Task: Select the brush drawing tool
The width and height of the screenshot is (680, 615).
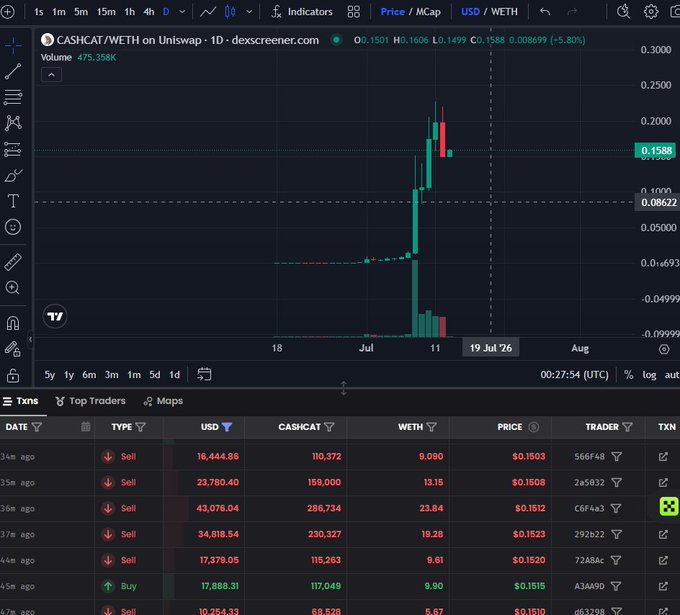Action: tap(13, 175)
